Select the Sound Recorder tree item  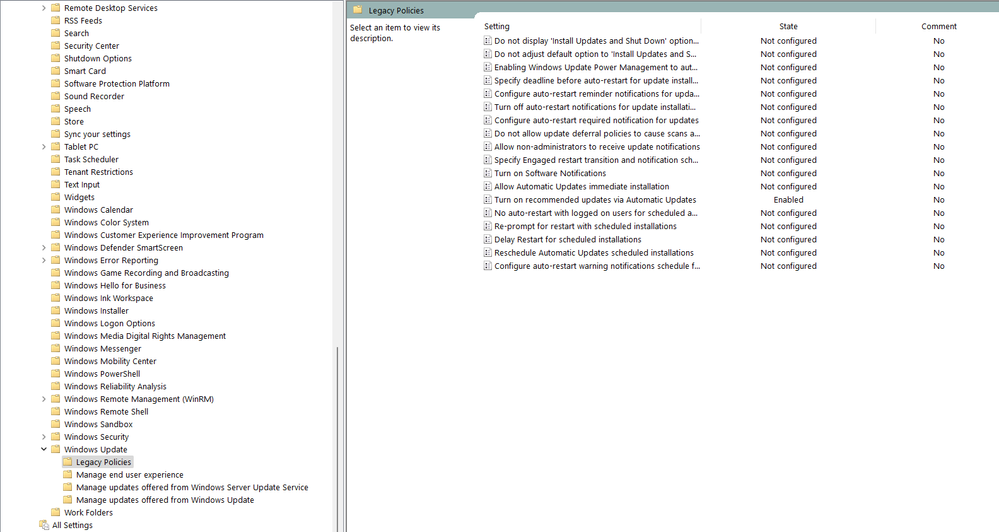(94, 97)
